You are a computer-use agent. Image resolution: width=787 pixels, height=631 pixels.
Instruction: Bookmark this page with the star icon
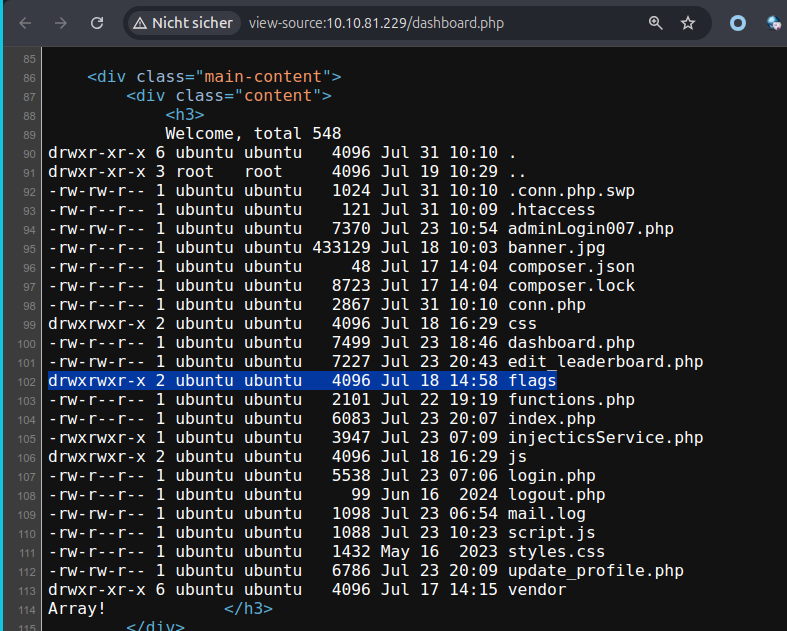pyautogui.click(x=688, y=22)
